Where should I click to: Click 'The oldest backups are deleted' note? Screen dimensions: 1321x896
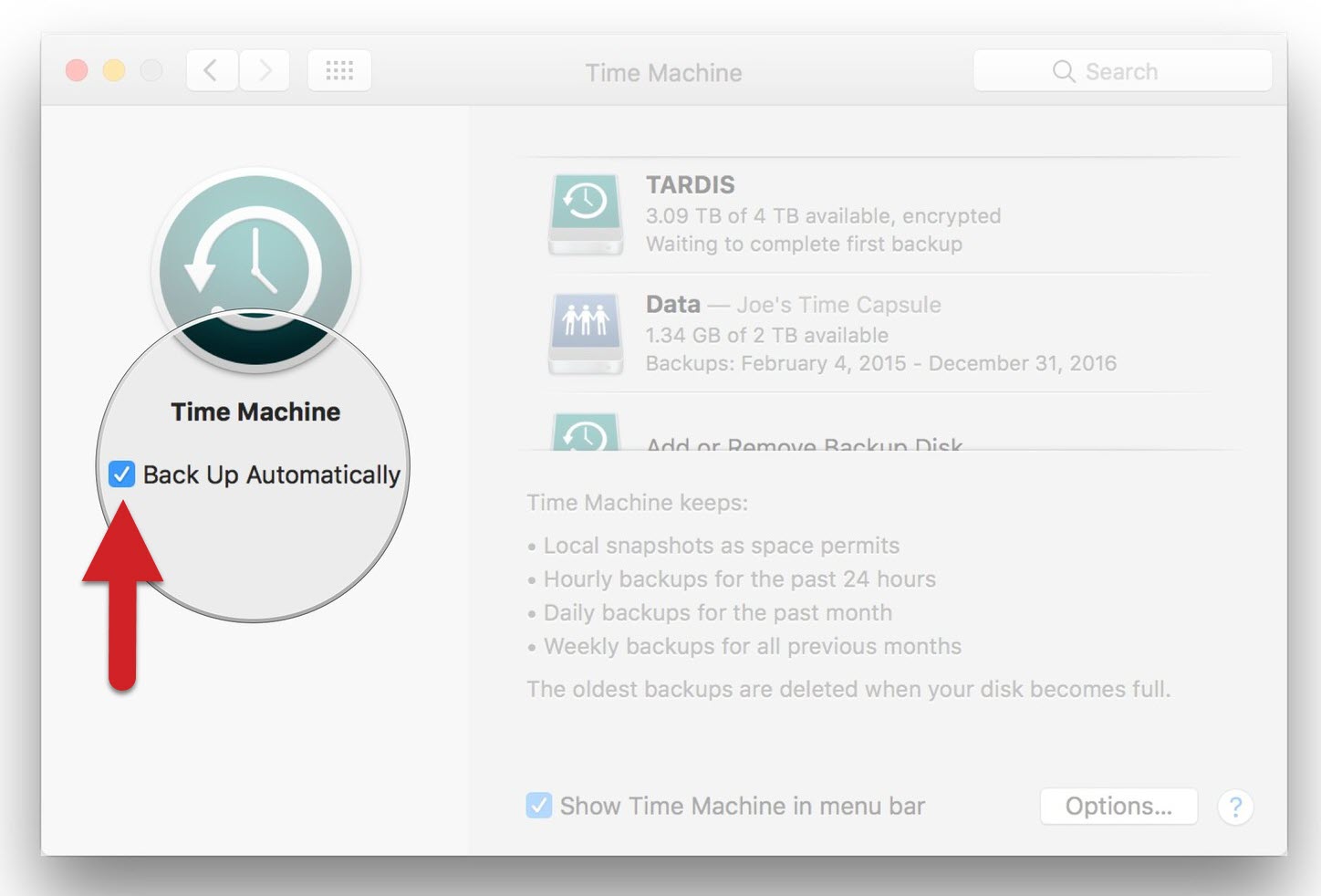[848, 689]
